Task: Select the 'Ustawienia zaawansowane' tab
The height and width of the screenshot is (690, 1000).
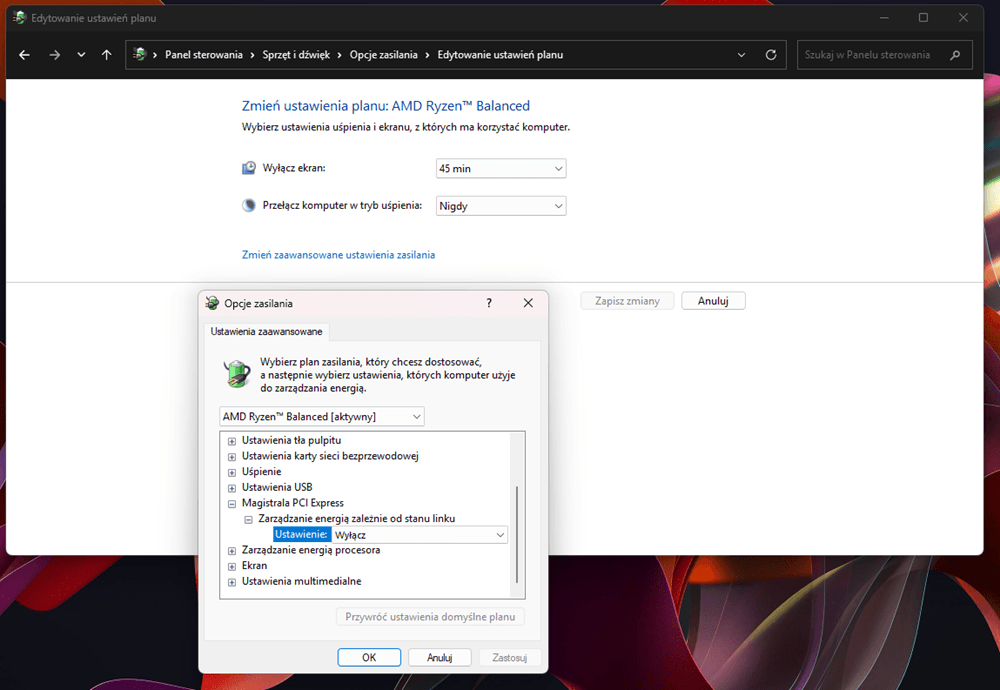Action: 267,332
